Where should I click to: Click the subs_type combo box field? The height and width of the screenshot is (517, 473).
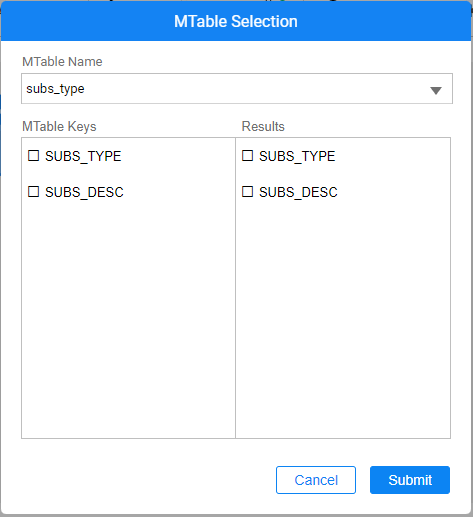(237, 89)
